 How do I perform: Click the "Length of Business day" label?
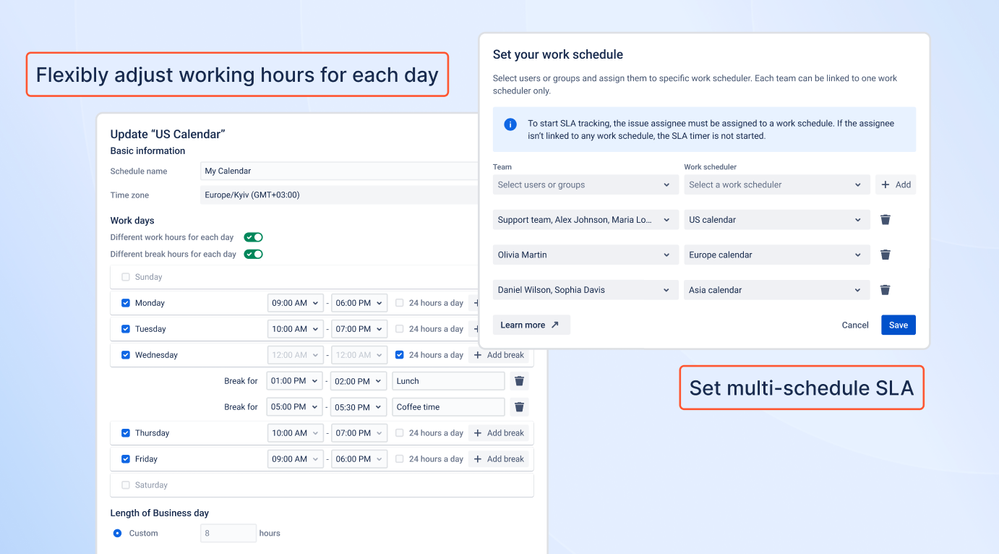tap(159, 513)
